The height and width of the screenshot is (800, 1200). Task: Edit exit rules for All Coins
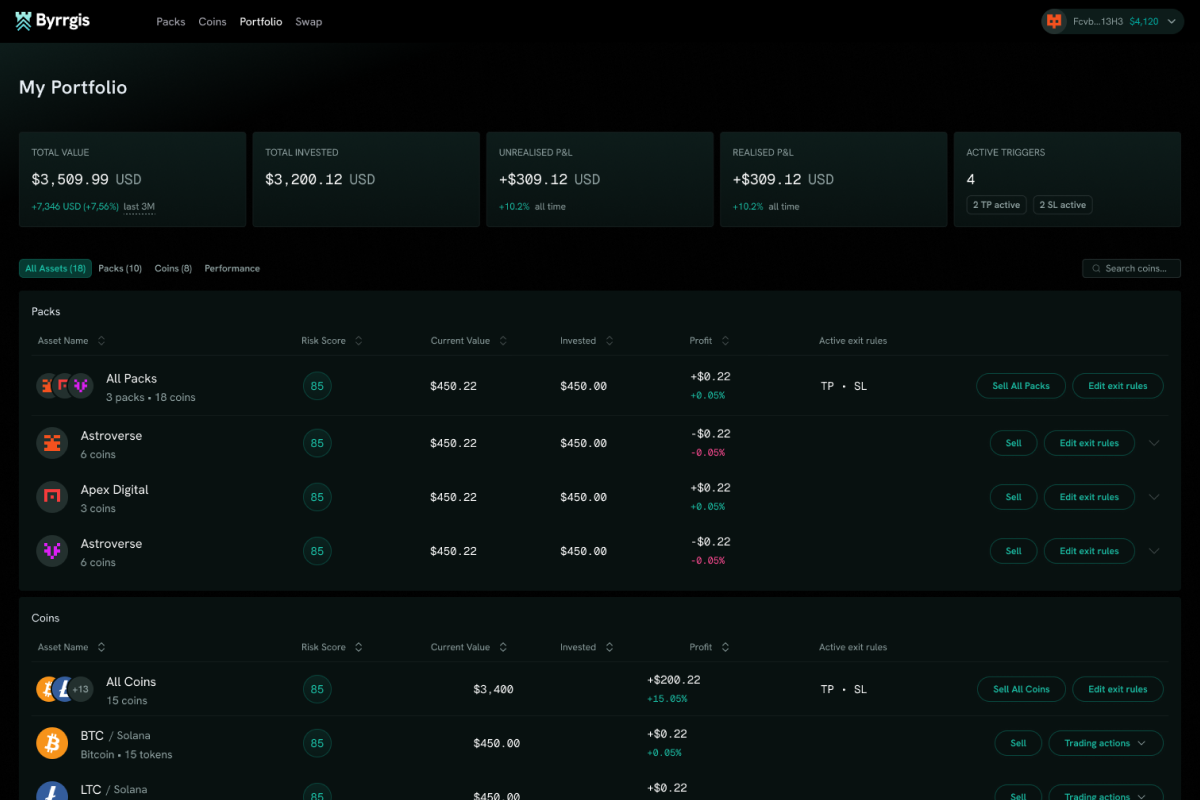tap(1118, 689)
